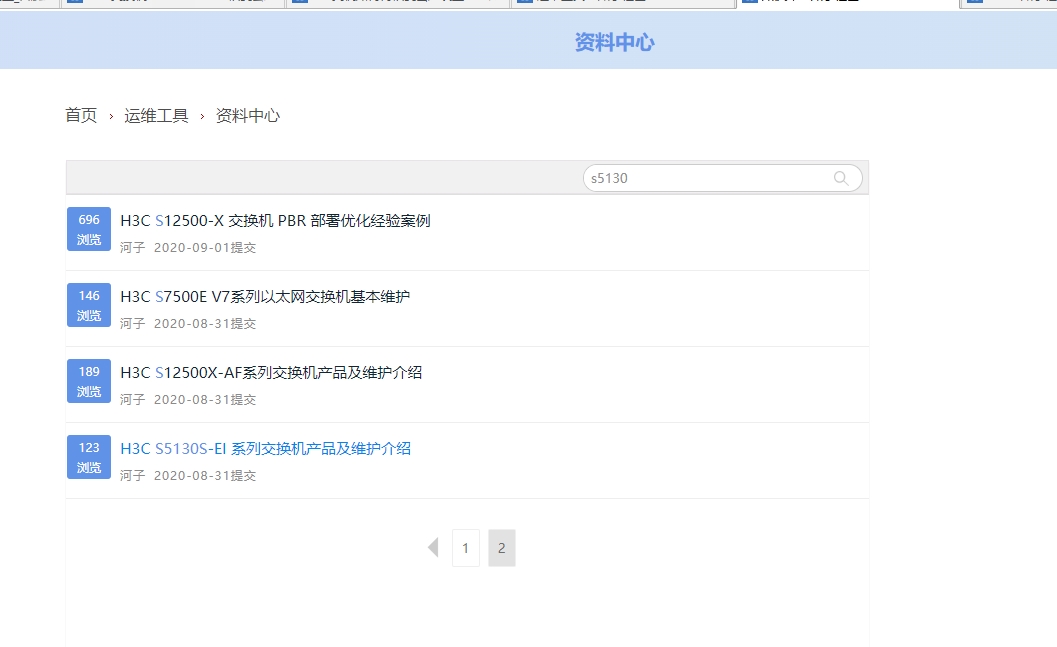Click the 资料中心 page header title

click(x=614, y=42)
